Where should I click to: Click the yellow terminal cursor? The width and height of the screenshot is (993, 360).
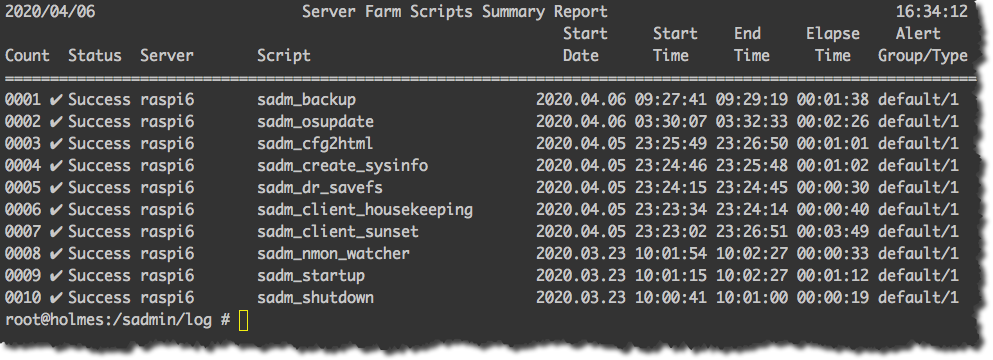coord(244,320)
